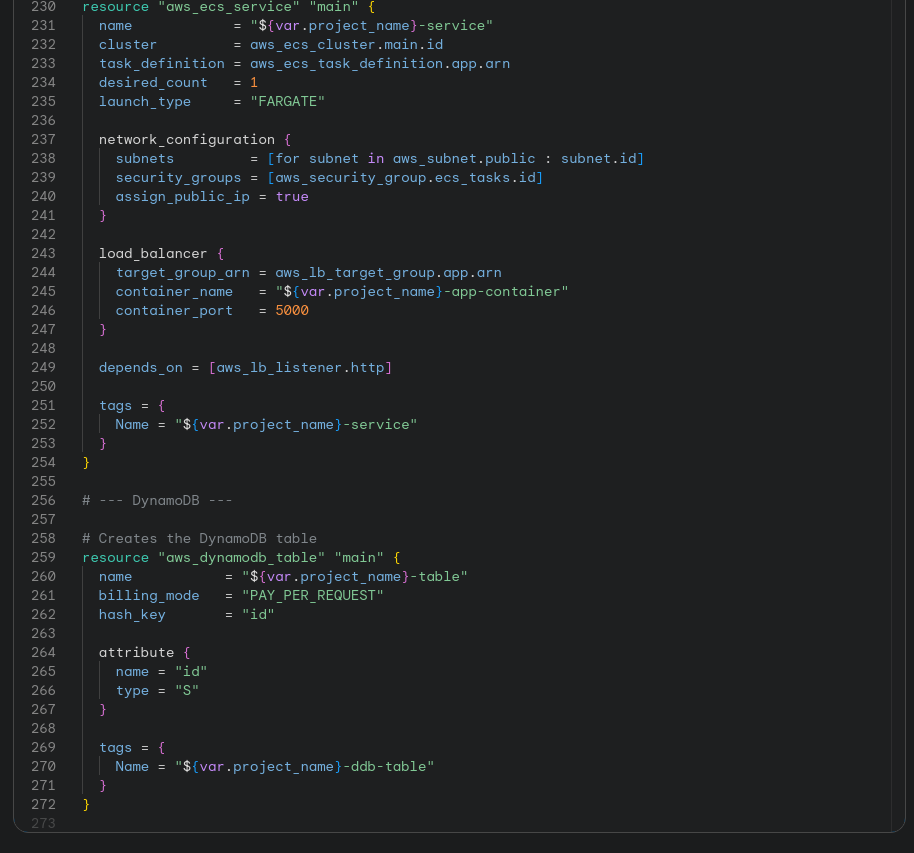The width and height of the screenshot is (914, 853).
Task: Click the hash_key value "id"
Action: pos(258,614)
